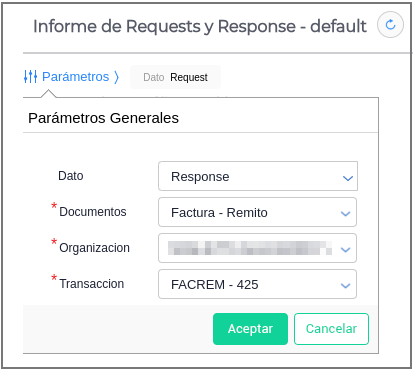This screenshot has width=413, height=370.
Task: Click the chevron arrow after Parámetros
Action: click(116, 77)
